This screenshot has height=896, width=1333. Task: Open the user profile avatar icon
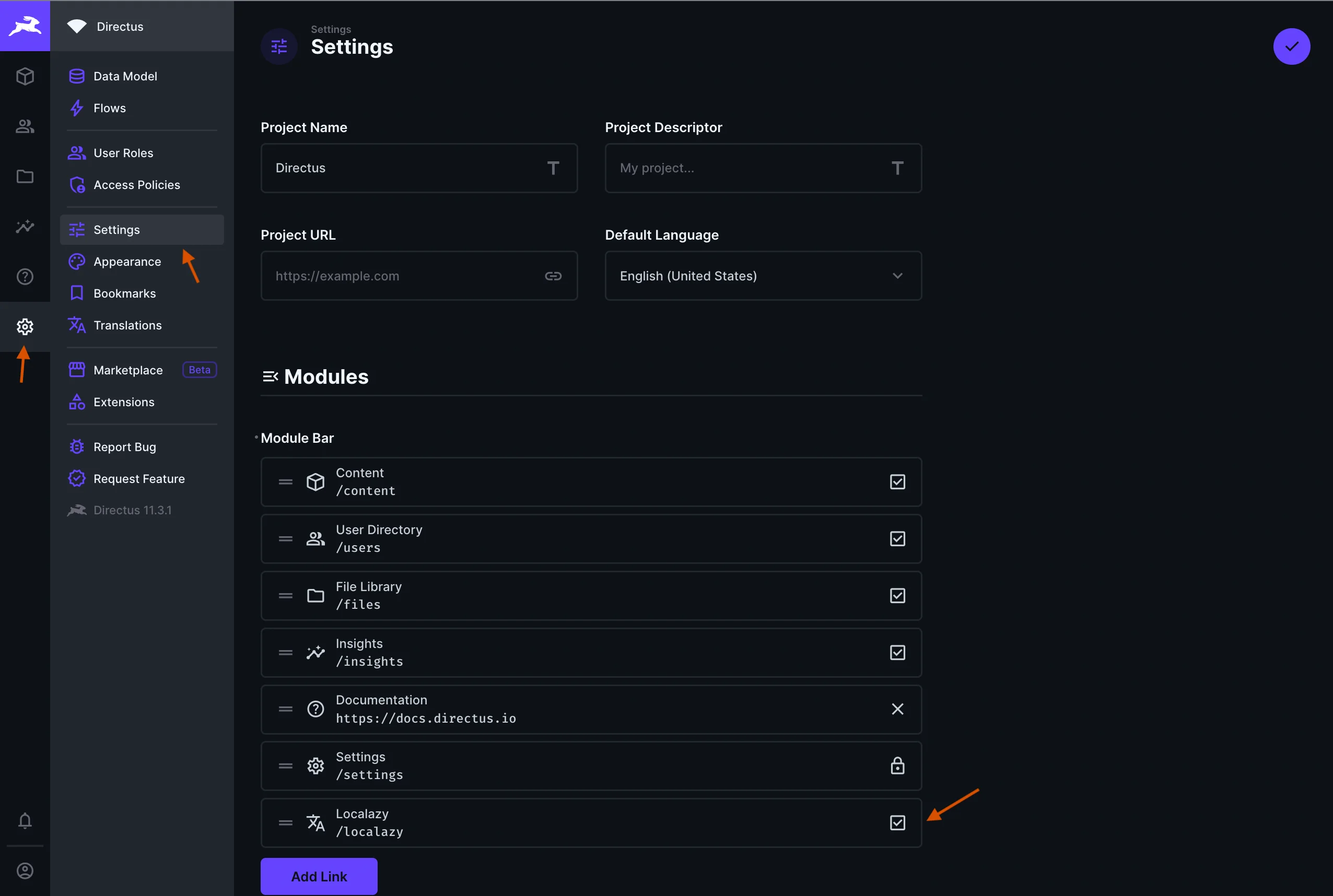(25, 870)
